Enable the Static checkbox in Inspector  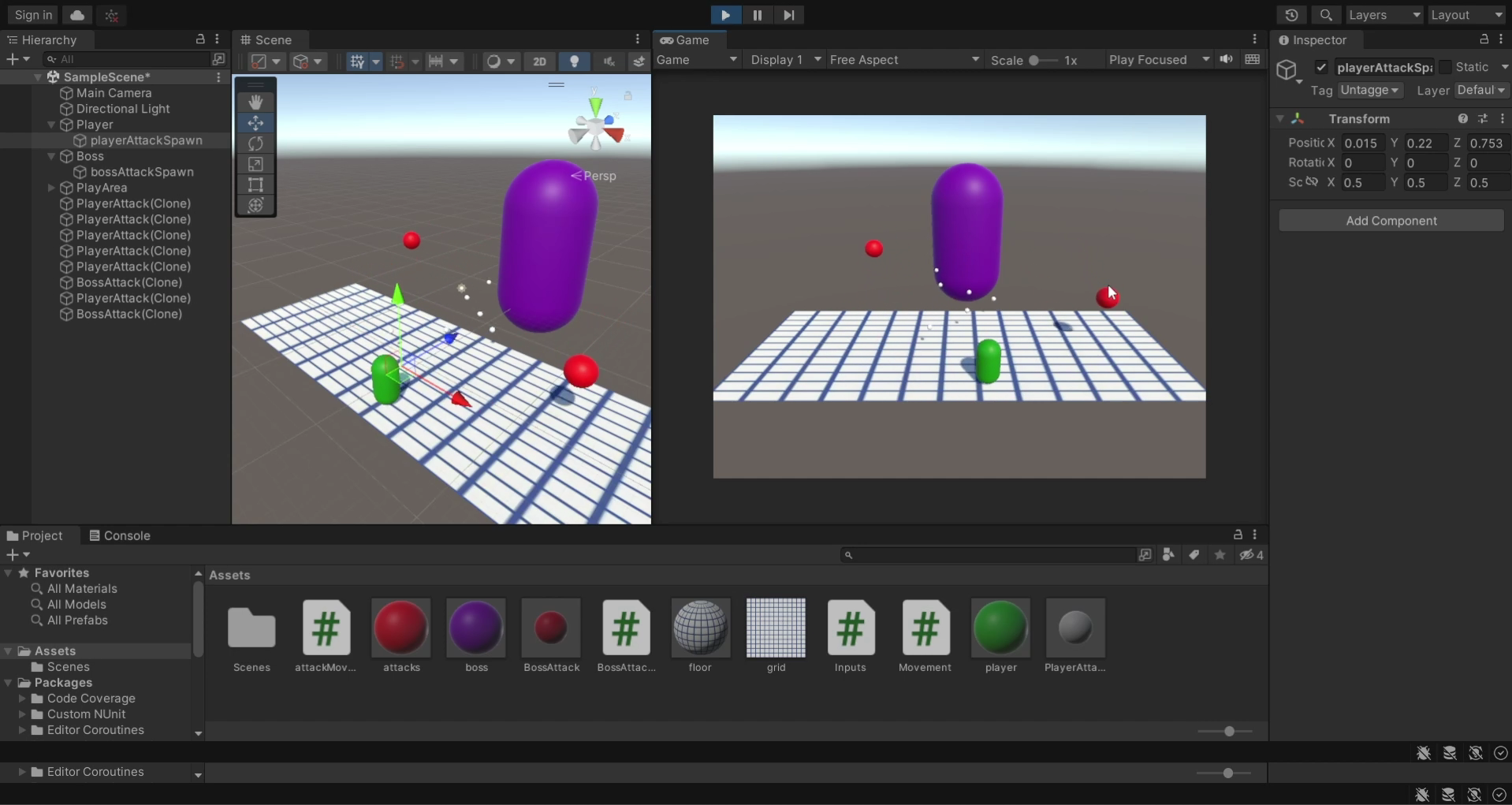click(1445, 67)
